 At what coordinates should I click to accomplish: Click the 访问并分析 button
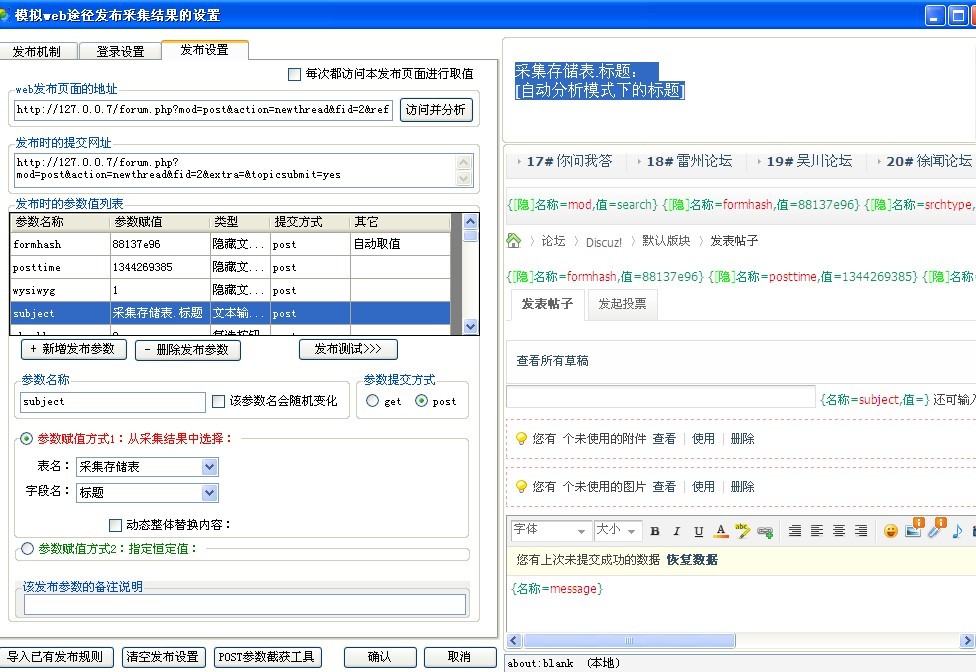436,110
